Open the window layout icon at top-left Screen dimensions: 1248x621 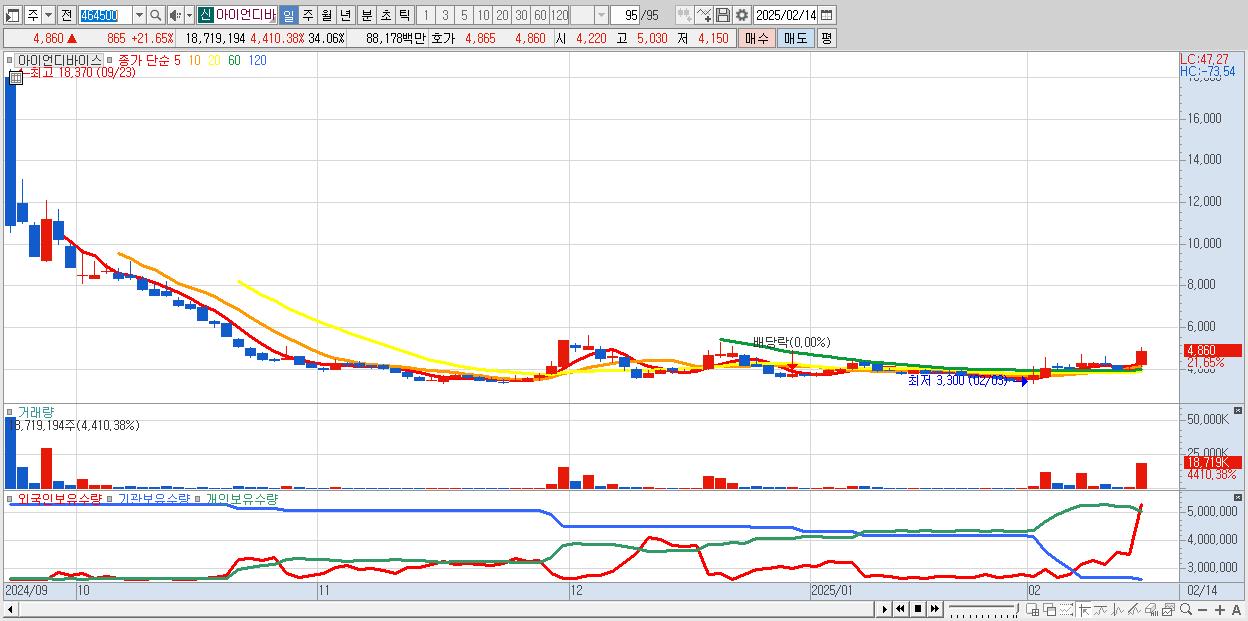point(13,15)
